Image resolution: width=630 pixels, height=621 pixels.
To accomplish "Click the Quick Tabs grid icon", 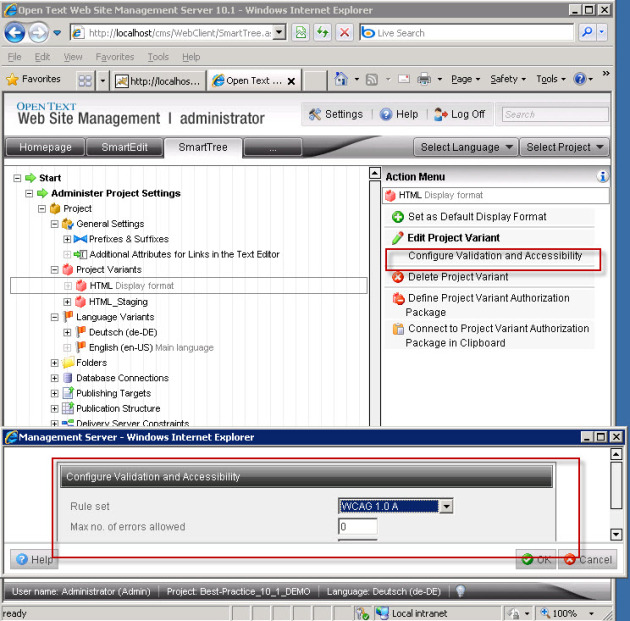I will [x=85, y=81].
